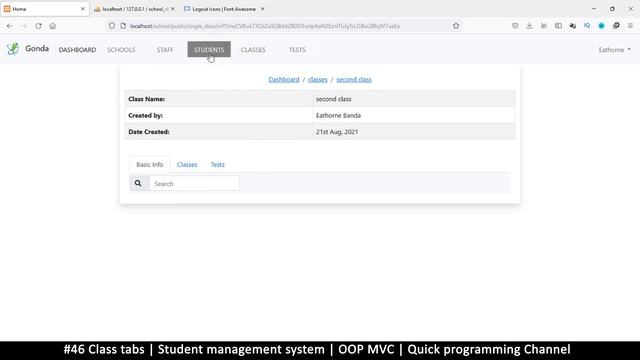Screen dimensions: 640x360
Task: Click the 'Eathorne Banda' table cell
Action: pos(413,116)
